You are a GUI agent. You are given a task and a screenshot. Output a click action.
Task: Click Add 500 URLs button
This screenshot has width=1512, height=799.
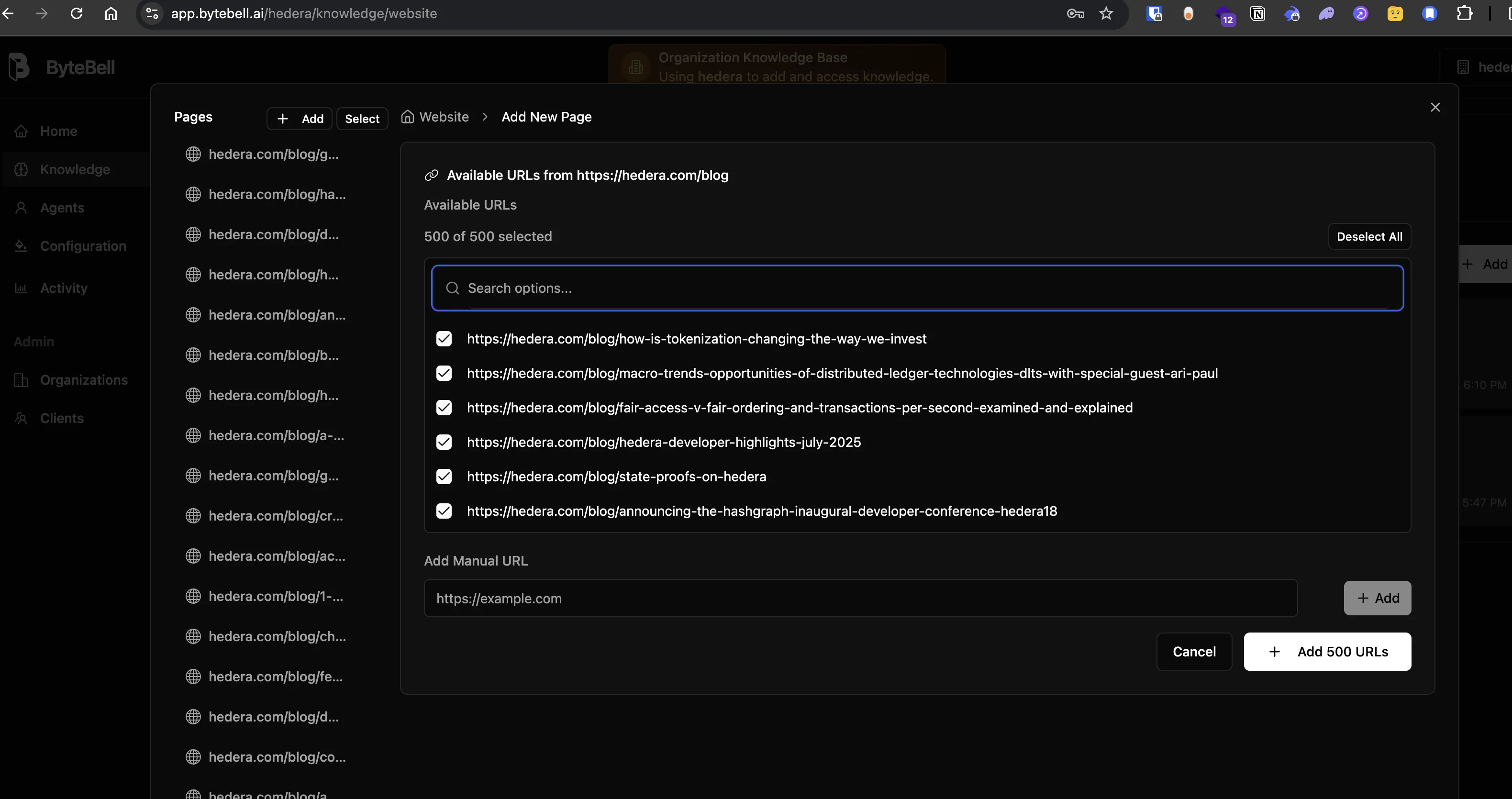pyautogui.click(x=1327, y=651)
